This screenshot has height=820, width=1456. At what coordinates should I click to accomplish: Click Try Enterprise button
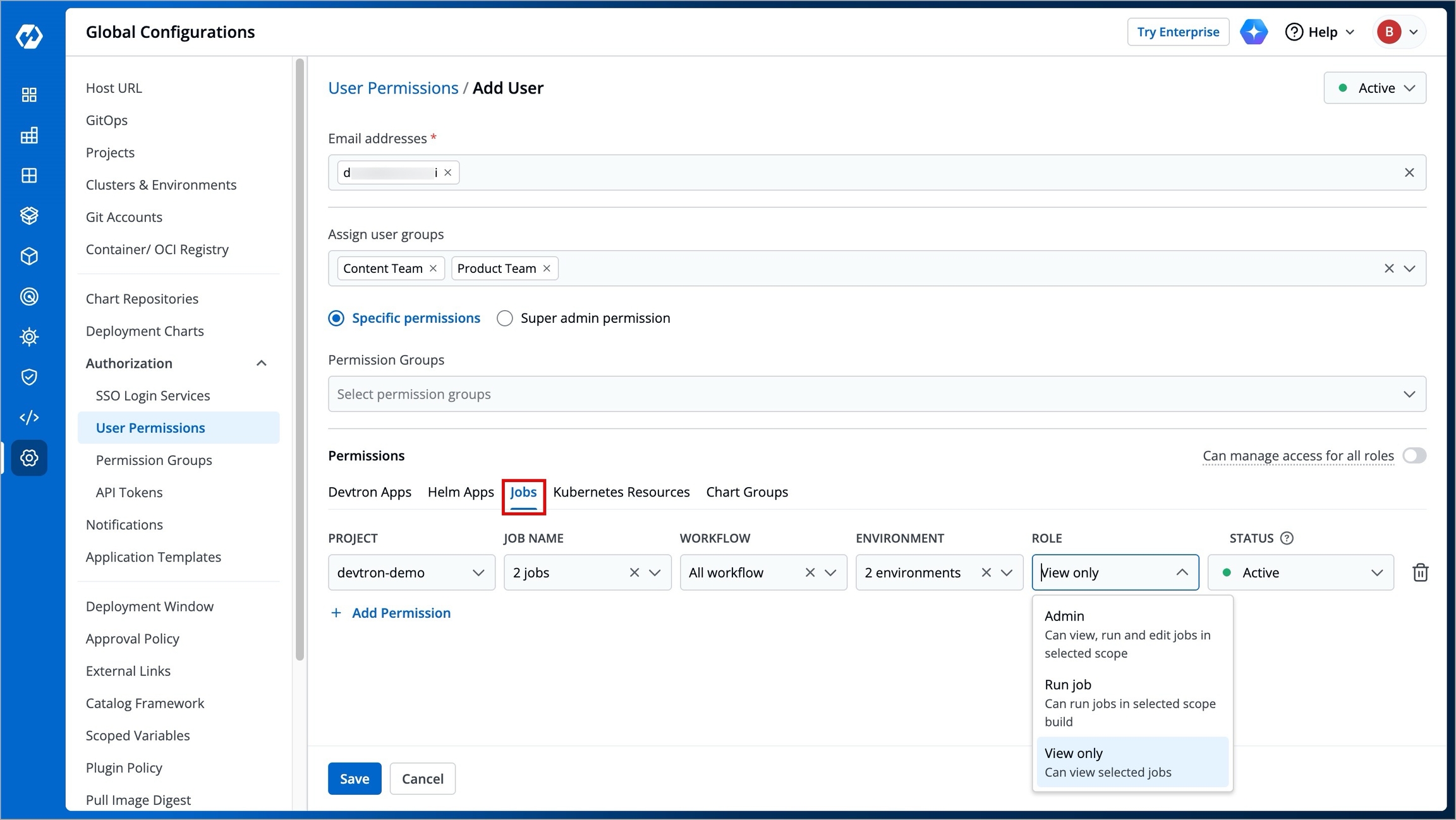1178,32
